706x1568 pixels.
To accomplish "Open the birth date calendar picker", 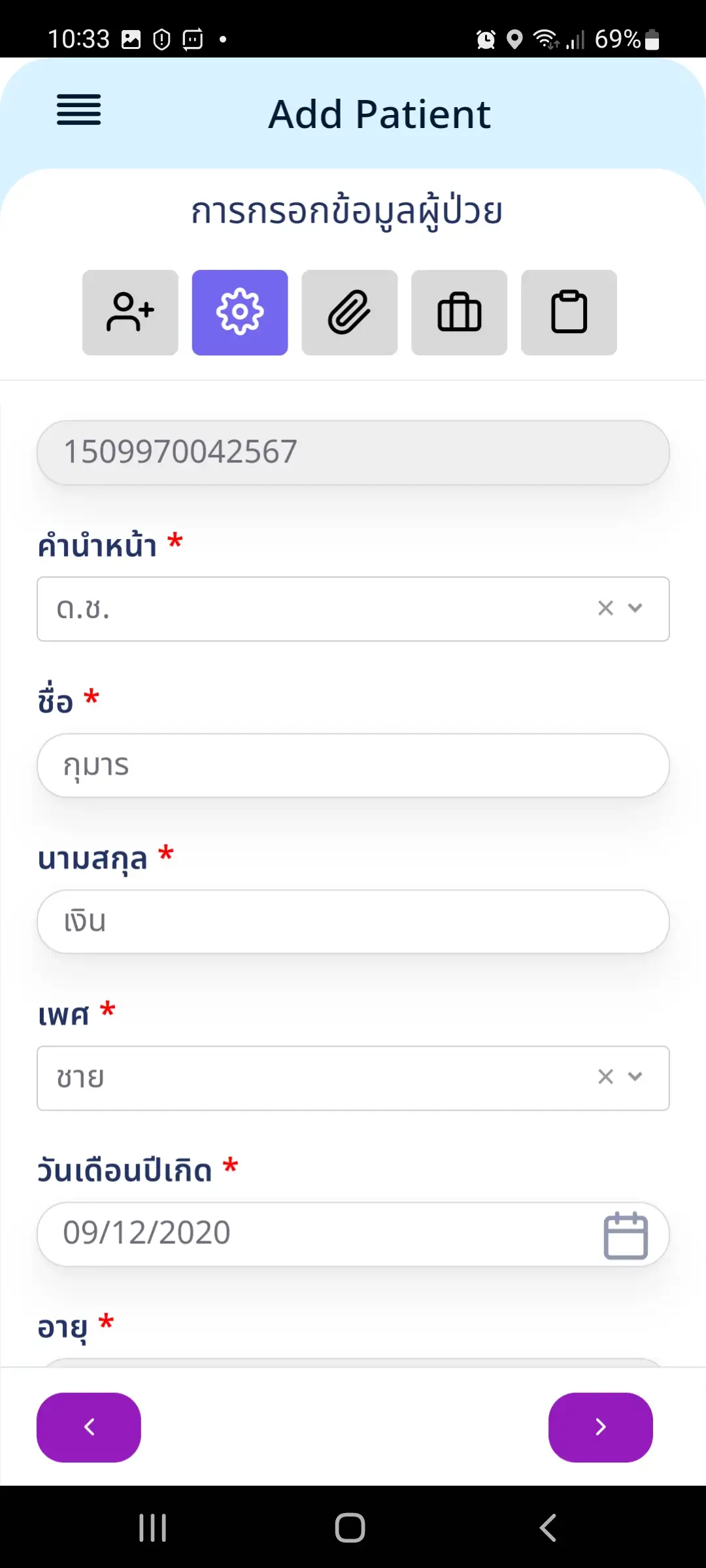I will 626,1235.
